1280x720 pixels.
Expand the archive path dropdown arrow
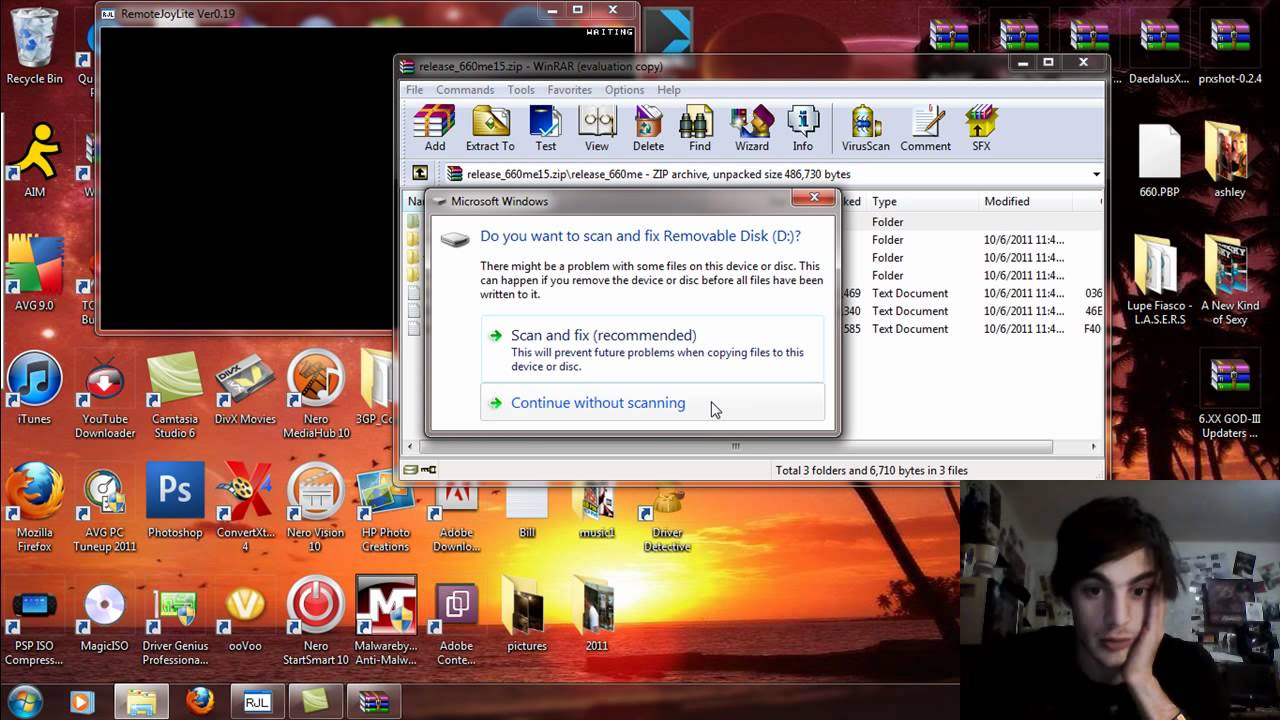(x=1096, y=174)
